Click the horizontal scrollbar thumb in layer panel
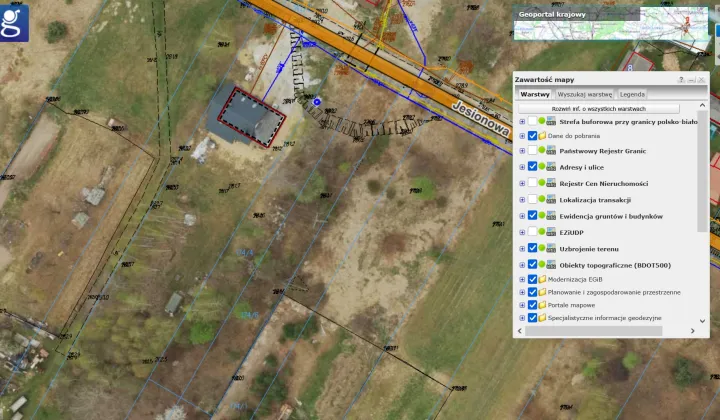The image size is (720, 420). point(593,330)
